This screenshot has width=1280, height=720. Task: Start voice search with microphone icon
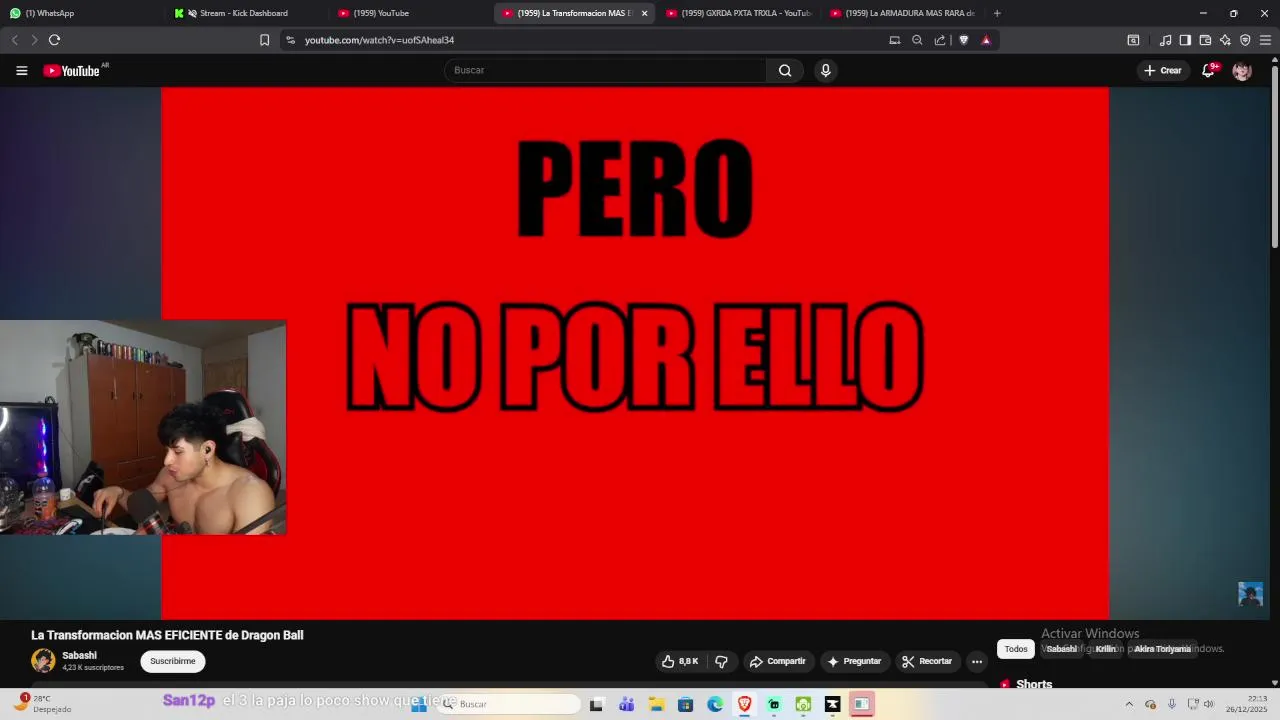pyautogui.click(x=825, y=70)
